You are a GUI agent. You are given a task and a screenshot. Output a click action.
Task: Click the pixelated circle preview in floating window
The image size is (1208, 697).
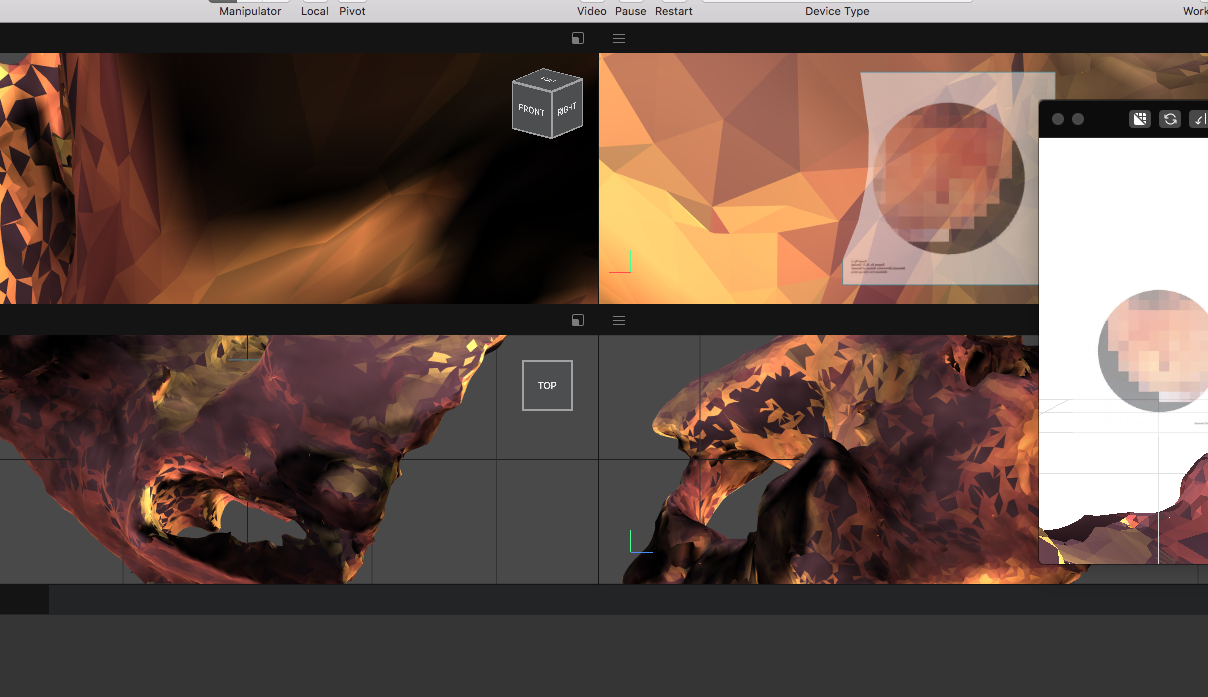coord(1154,350)
